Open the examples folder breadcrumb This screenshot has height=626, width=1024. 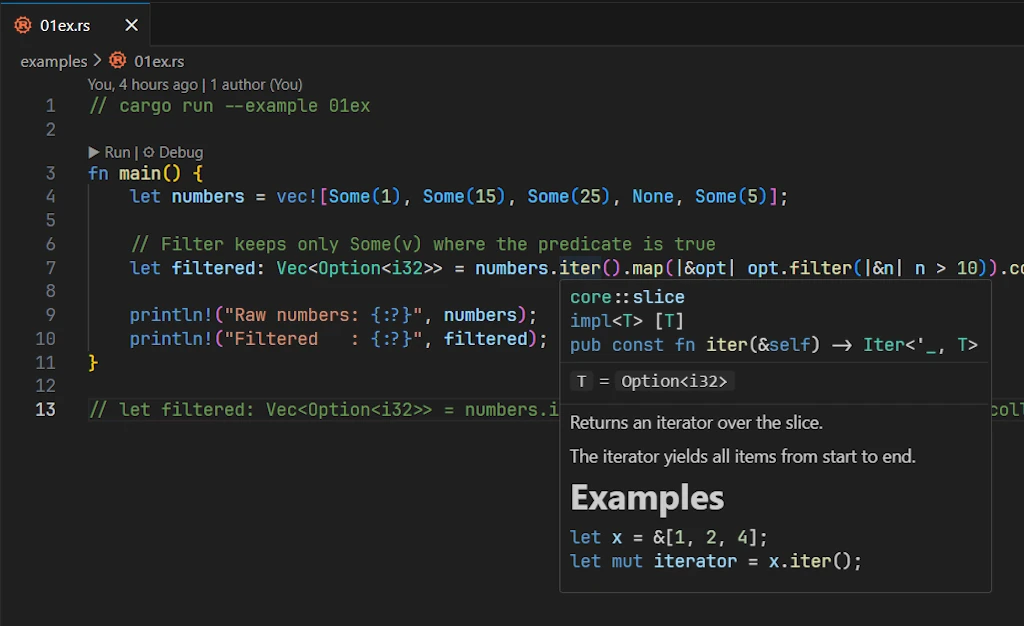point(53,61)
